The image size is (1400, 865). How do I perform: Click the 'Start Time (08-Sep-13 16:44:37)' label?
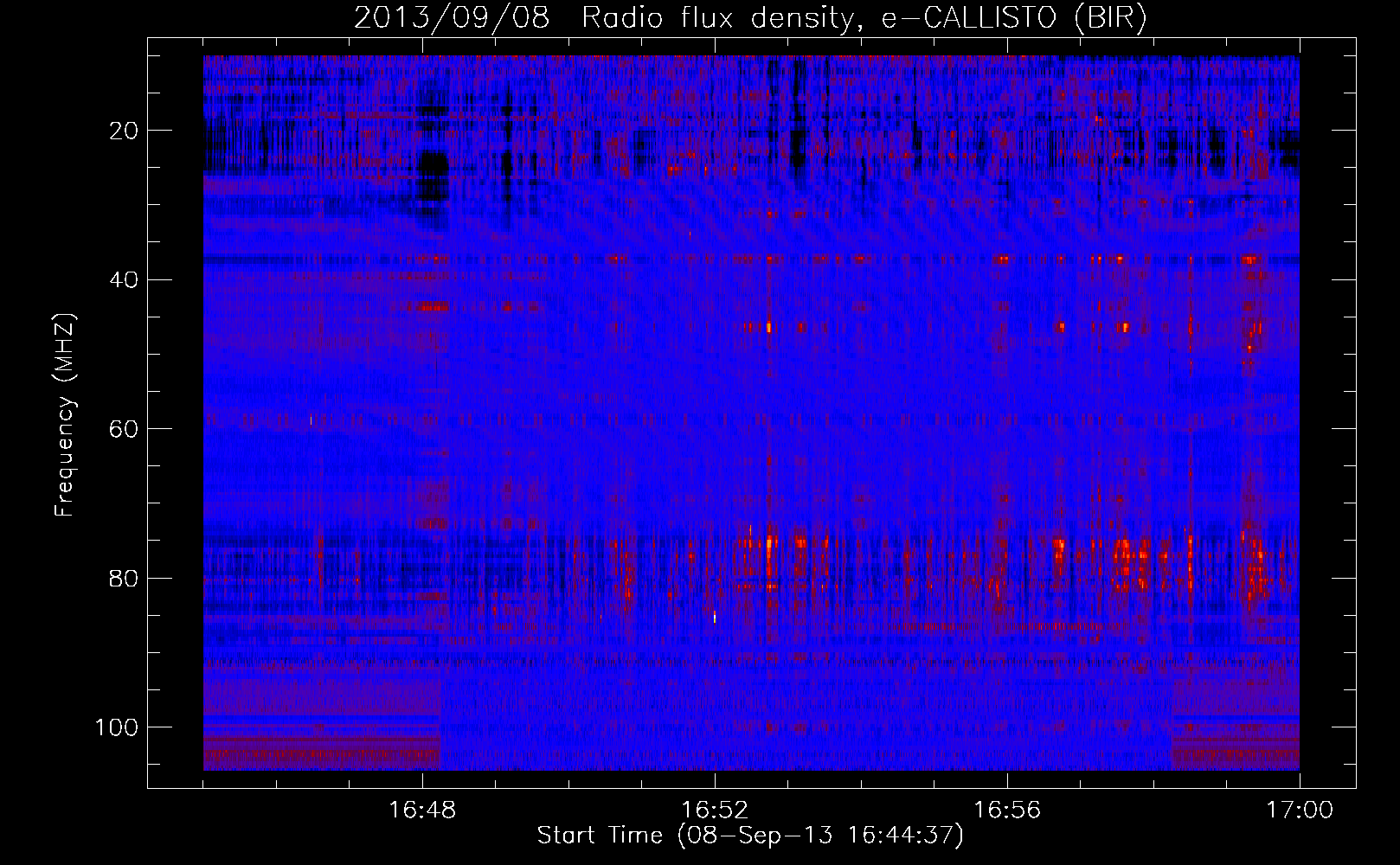(750, 836)
